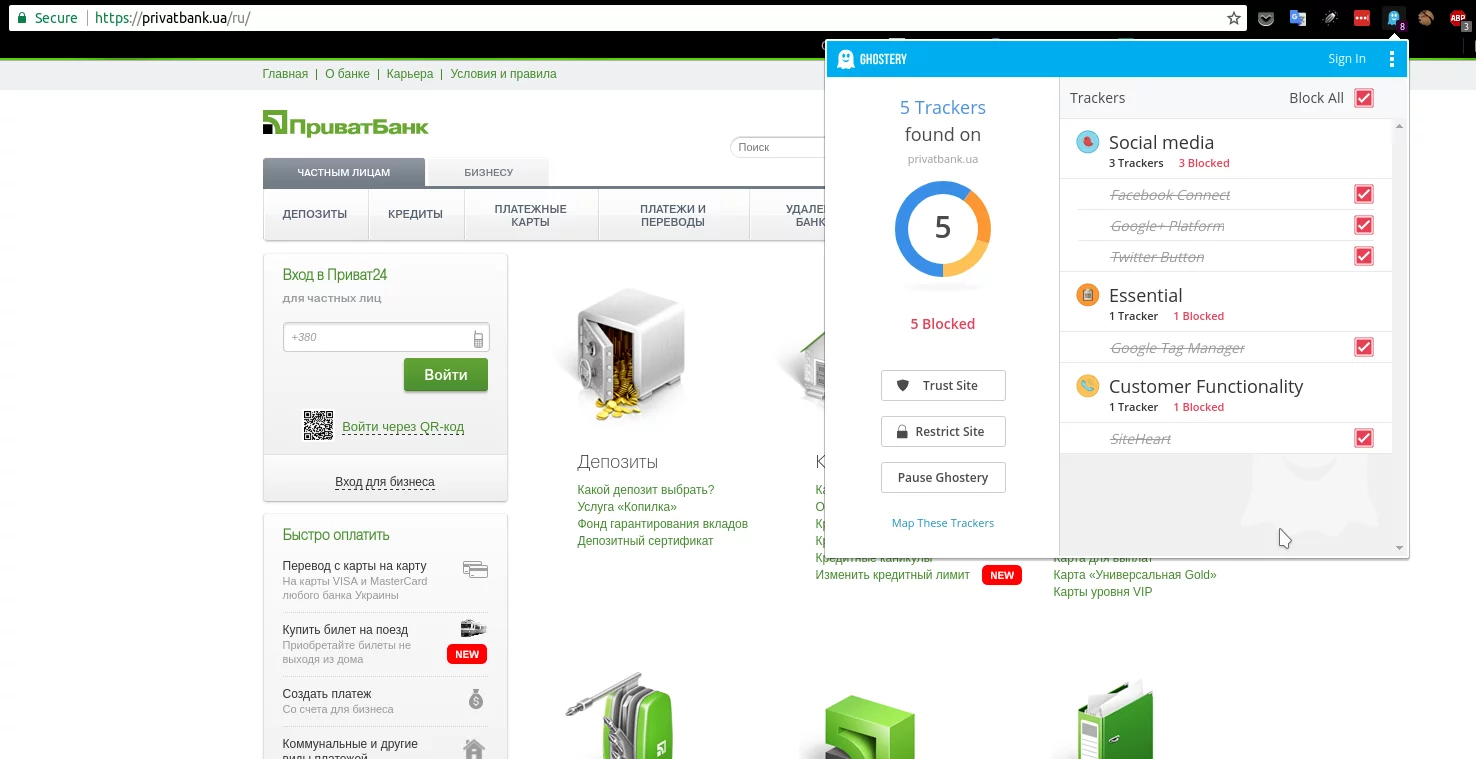Switch to the БИЗНЕСУ tab
1476x759 pixels.
coord(488,173)
